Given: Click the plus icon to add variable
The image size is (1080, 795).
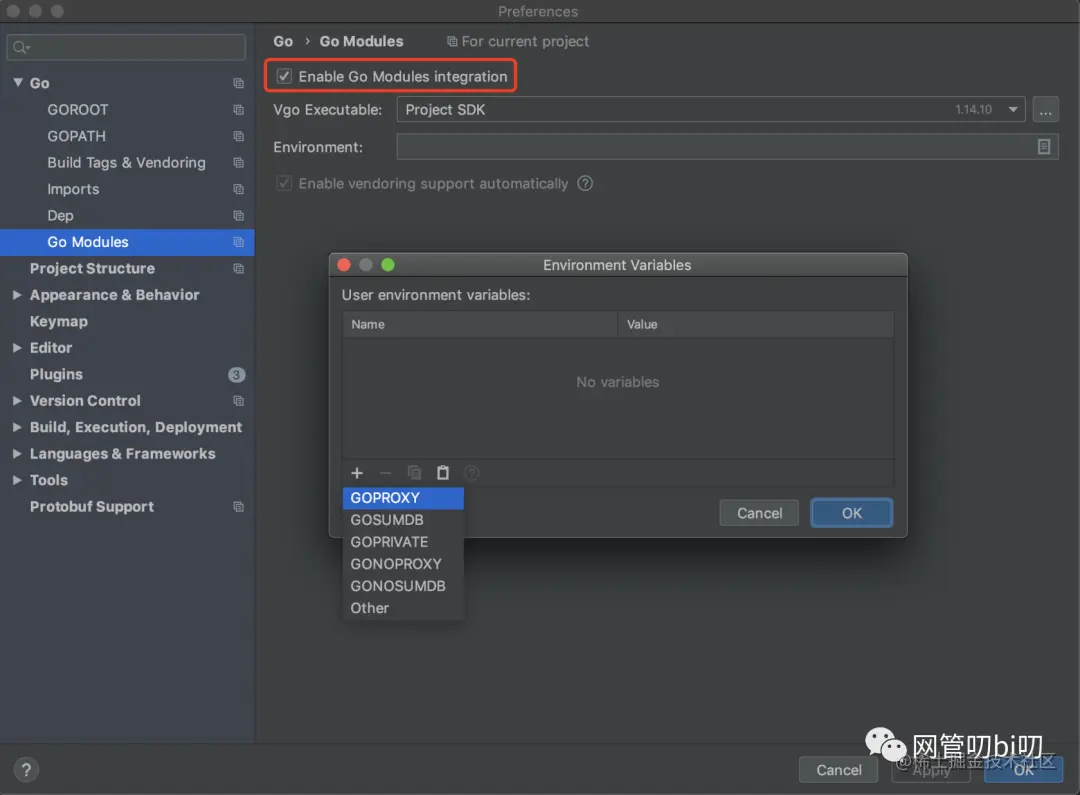Looking at the screenshot, I should pos(357,473).
